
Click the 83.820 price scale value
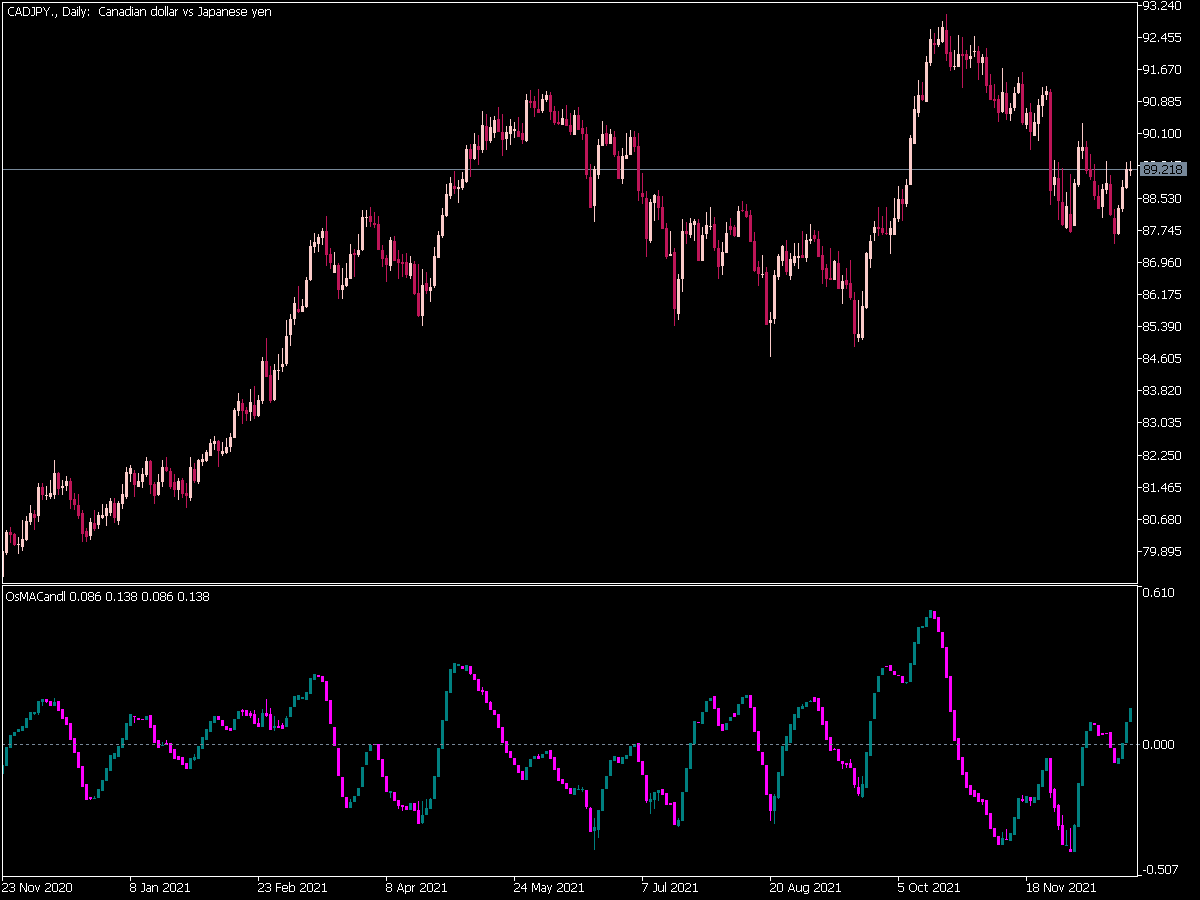[x=1161, y=391]
